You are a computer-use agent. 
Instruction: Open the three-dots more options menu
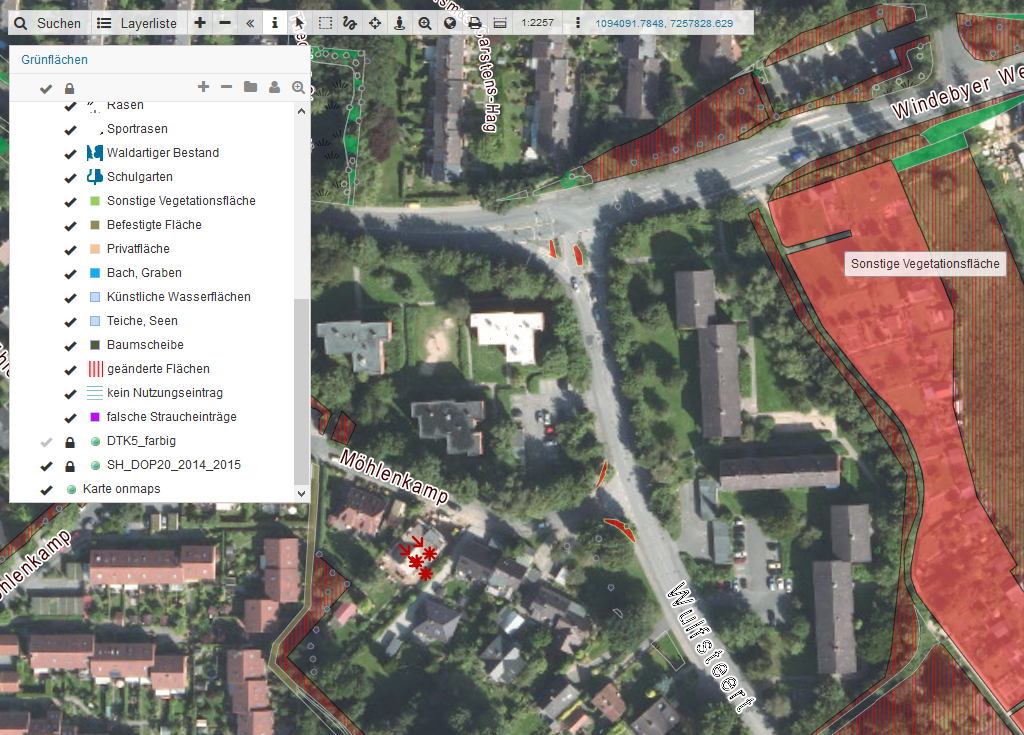tap(577, 23)
